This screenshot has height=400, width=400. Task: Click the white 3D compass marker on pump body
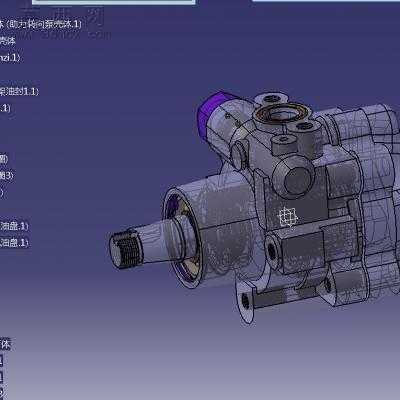[x=287, y=217]
